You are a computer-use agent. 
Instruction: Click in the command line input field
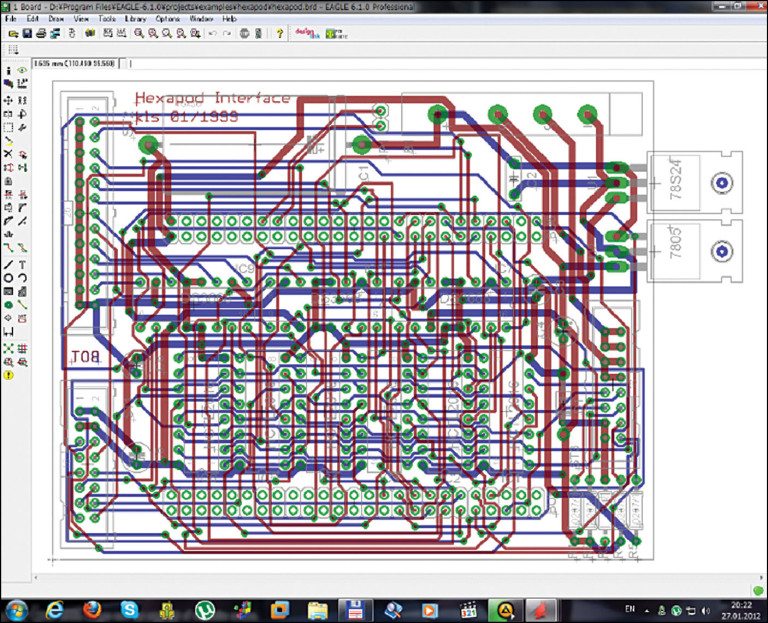[x=400, y=64]
